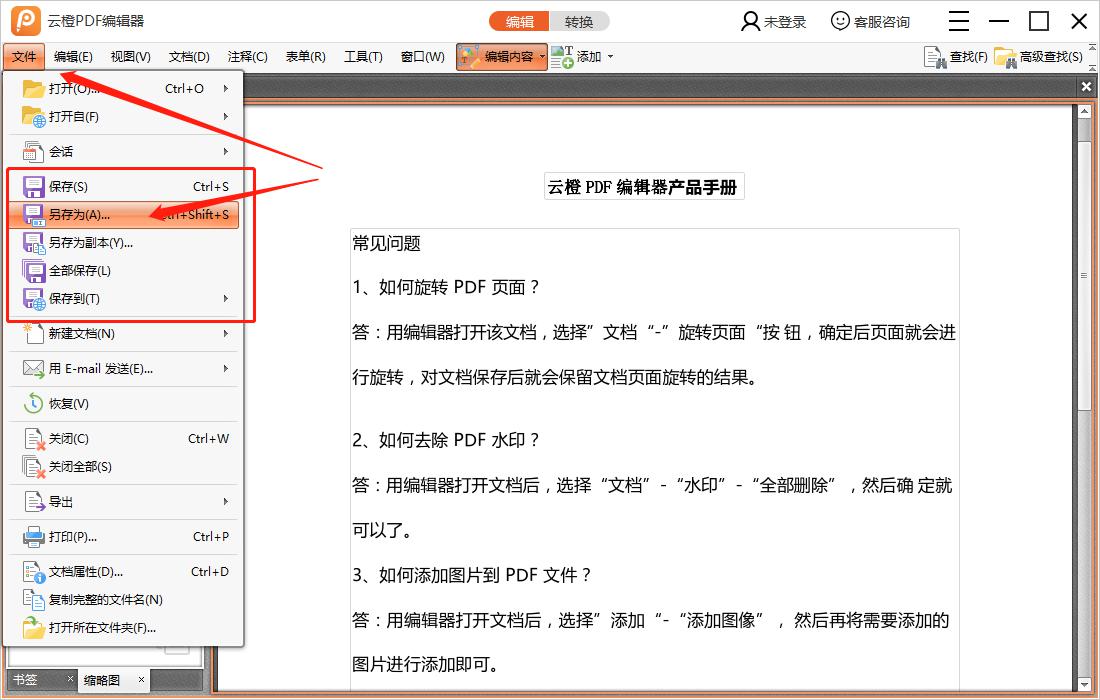Expand the 用 E-mail 发送 submenu arrow
Viewport: 1100px width, 700px height.
tap(226, 368)
